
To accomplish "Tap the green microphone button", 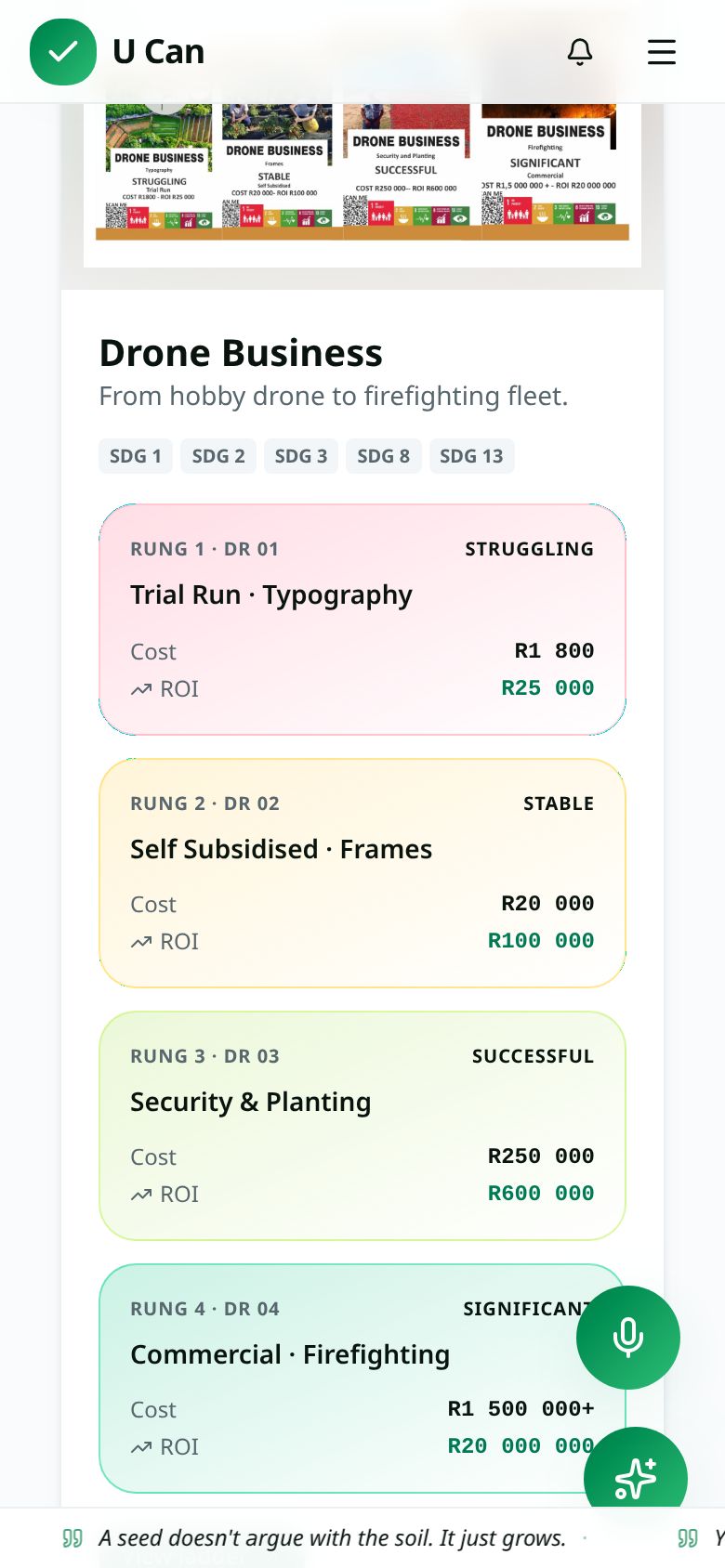I will [x=628, y=1338].
